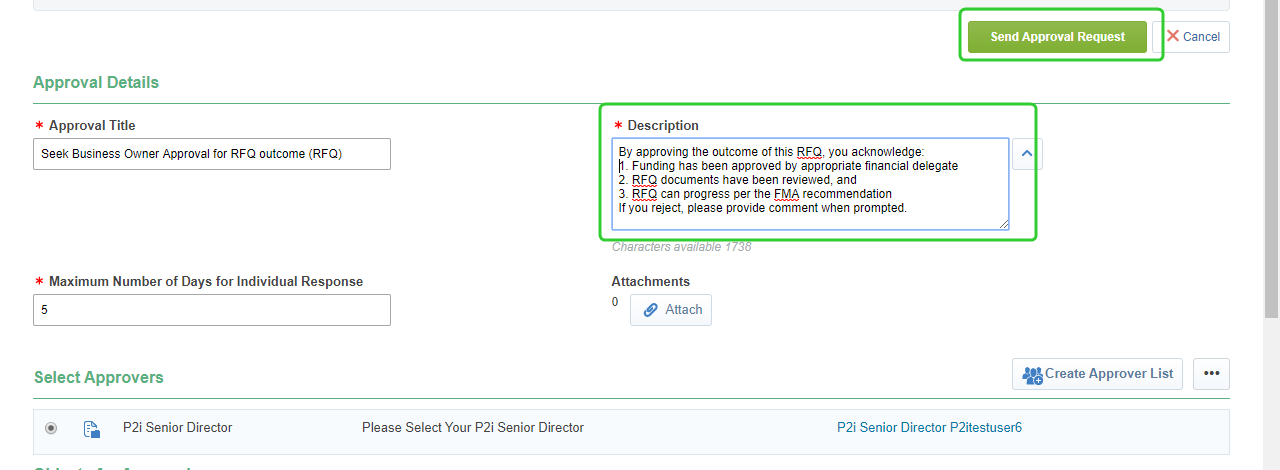The image size is (1280, 470).
Task: Click the Create Approver List people icon
Action: (x=1033, y=375)
